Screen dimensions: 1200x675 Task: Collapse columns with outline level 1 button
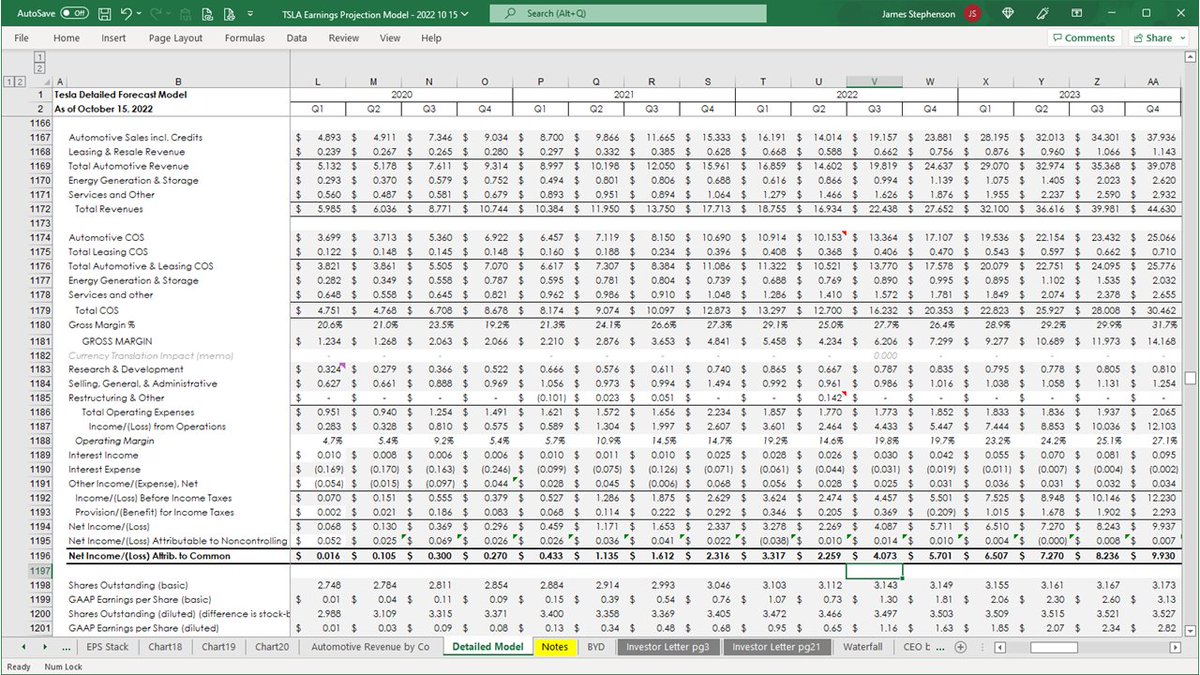point(40,57)
